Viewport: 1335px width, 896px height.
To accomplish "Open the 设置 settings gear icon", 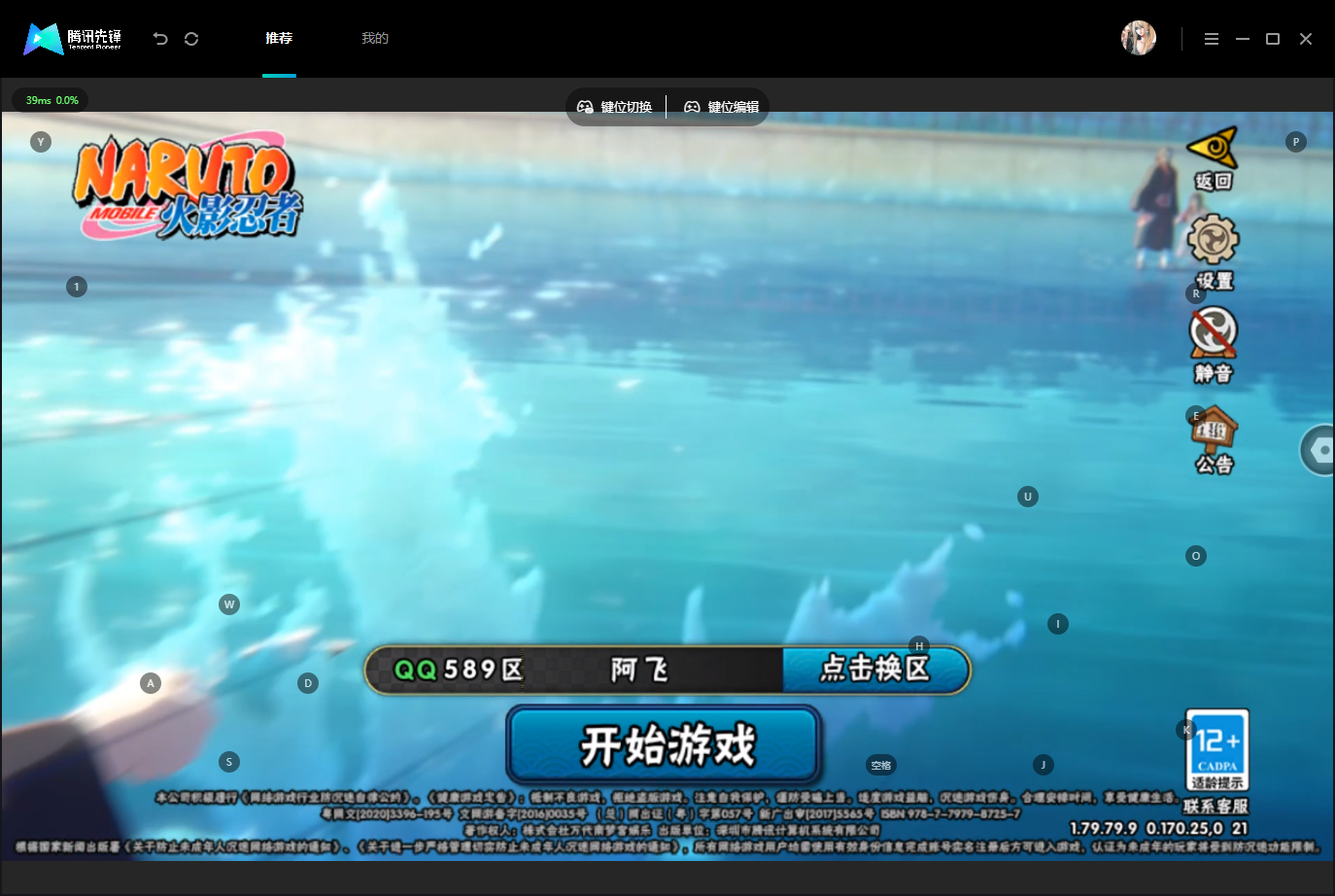I will [x=1214, y=239].
